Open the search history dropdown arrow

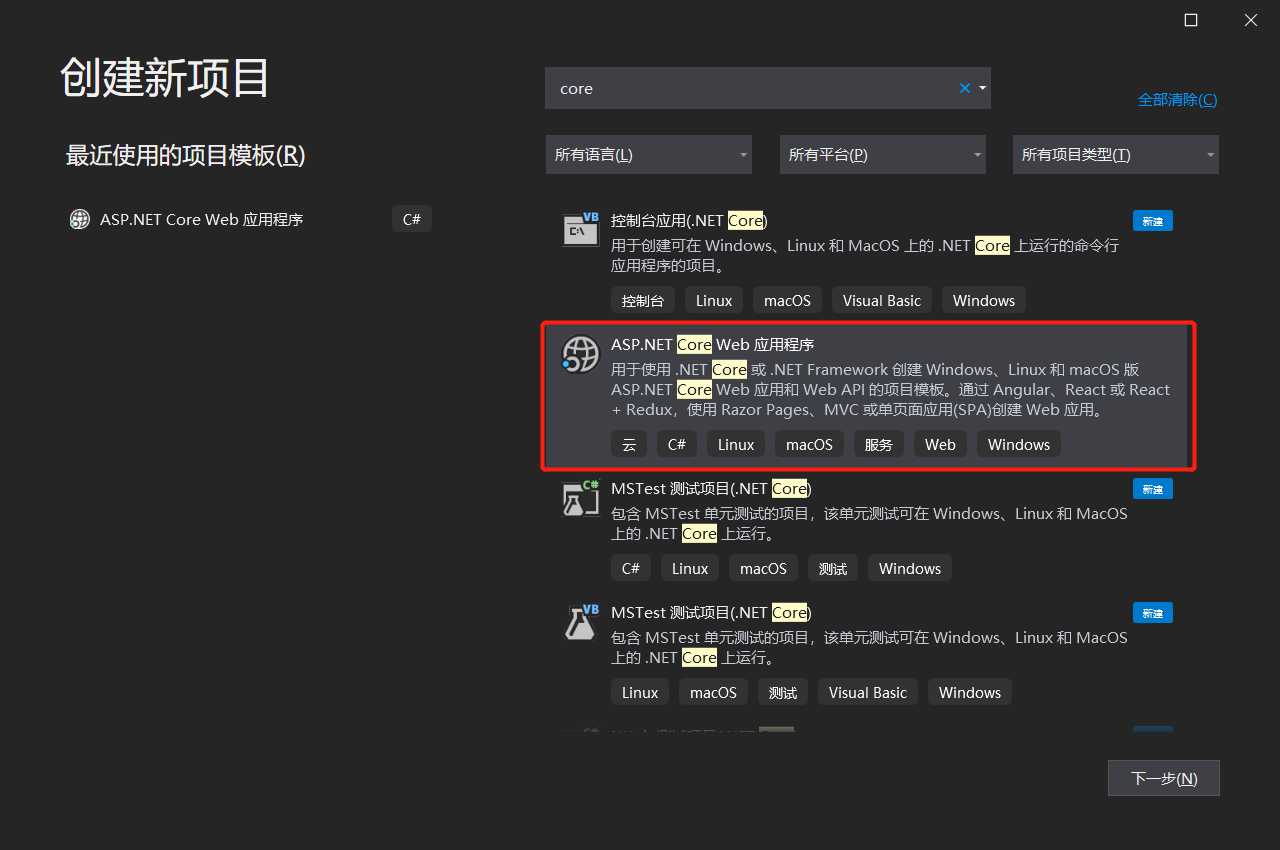coord(983,88)
